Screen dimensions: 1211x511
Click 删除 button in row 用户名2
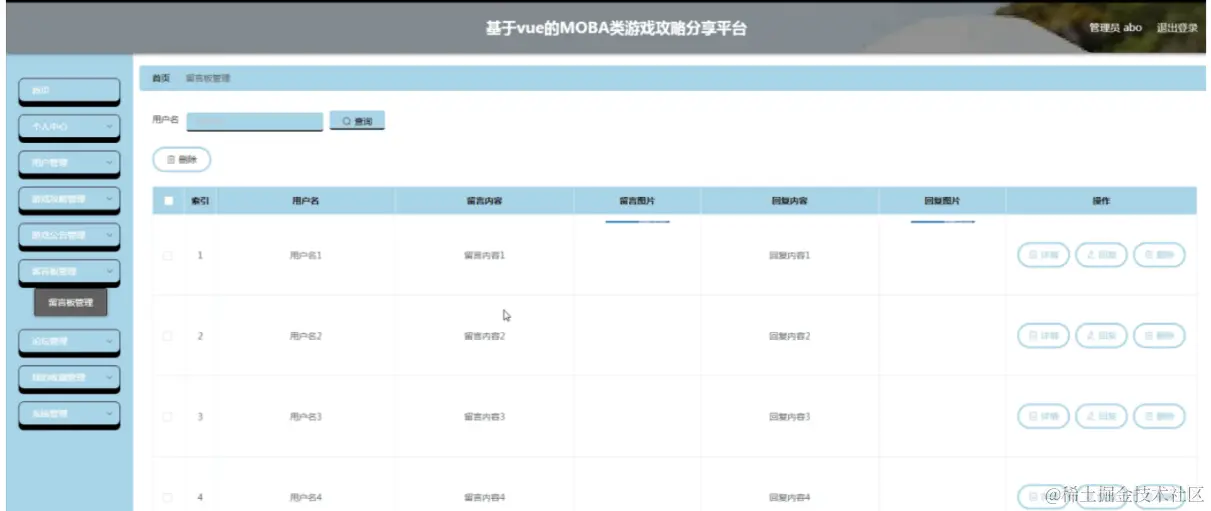tap(1159, 336)
